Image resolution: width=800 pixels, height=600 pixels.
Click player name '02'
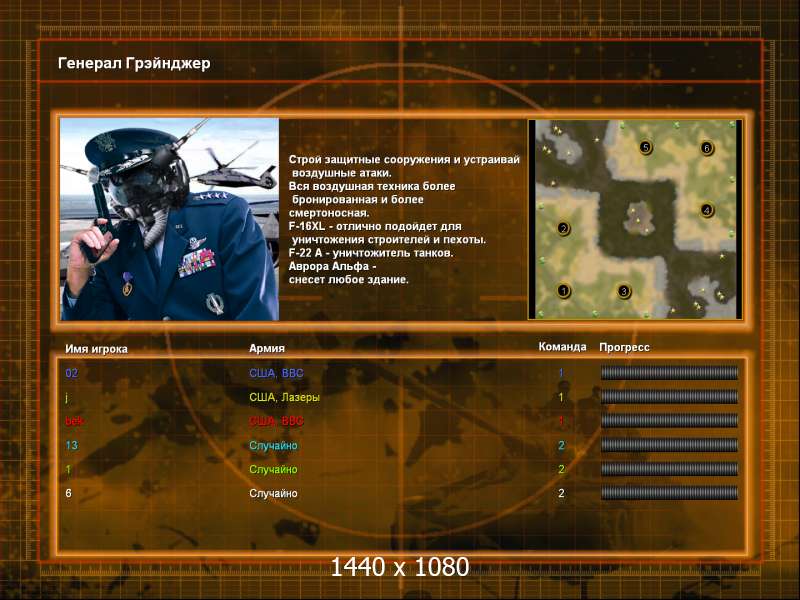(x=71, y=373)
